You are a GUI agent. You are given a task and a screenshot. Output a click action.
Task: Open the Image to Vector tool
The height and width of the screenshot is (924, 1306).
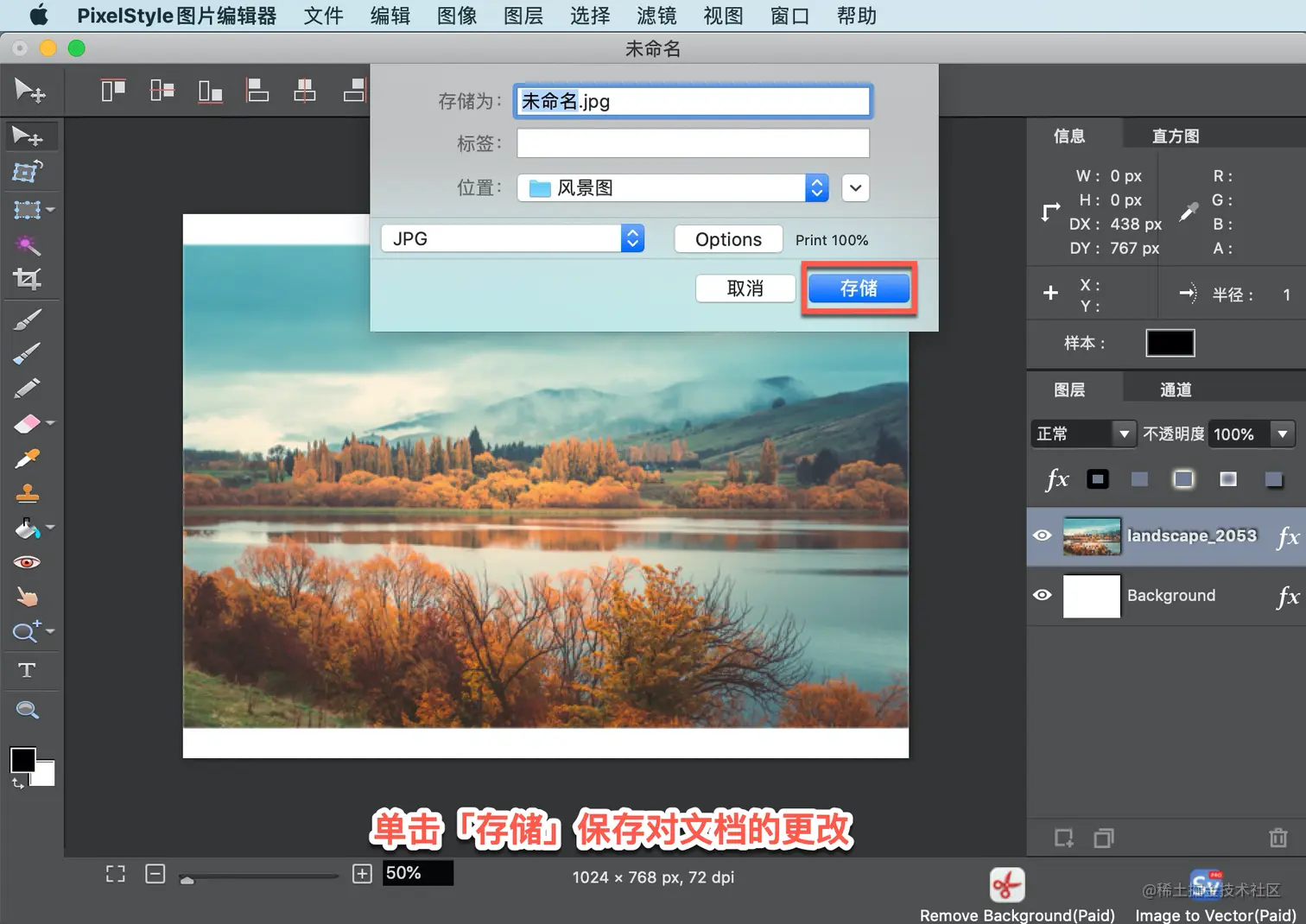[x=1207, y=885]
